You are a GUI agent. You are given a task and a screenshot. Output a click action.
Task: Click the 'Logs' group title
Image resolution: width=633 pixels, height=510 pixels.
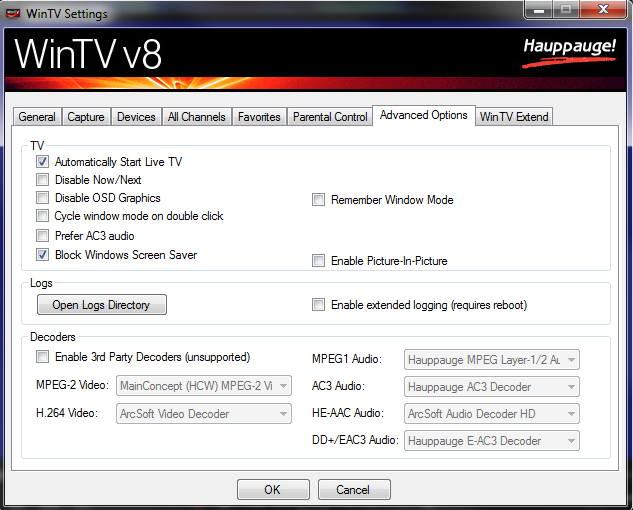(x=41, y=283)
